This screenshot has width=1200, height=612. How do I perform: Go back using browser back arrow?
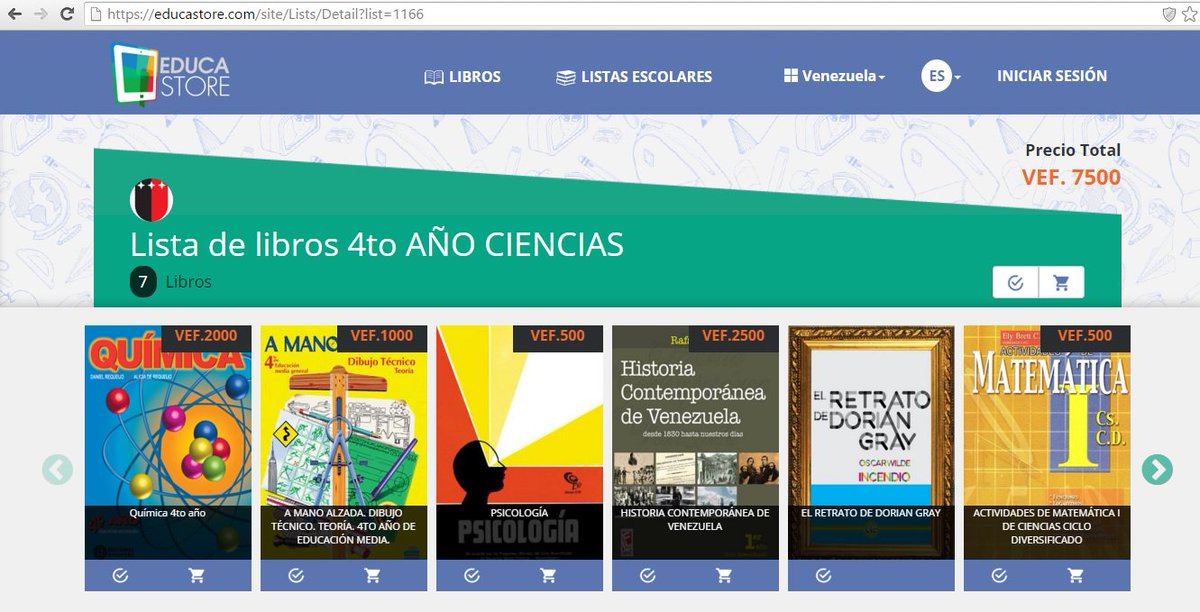coord(15,15)
